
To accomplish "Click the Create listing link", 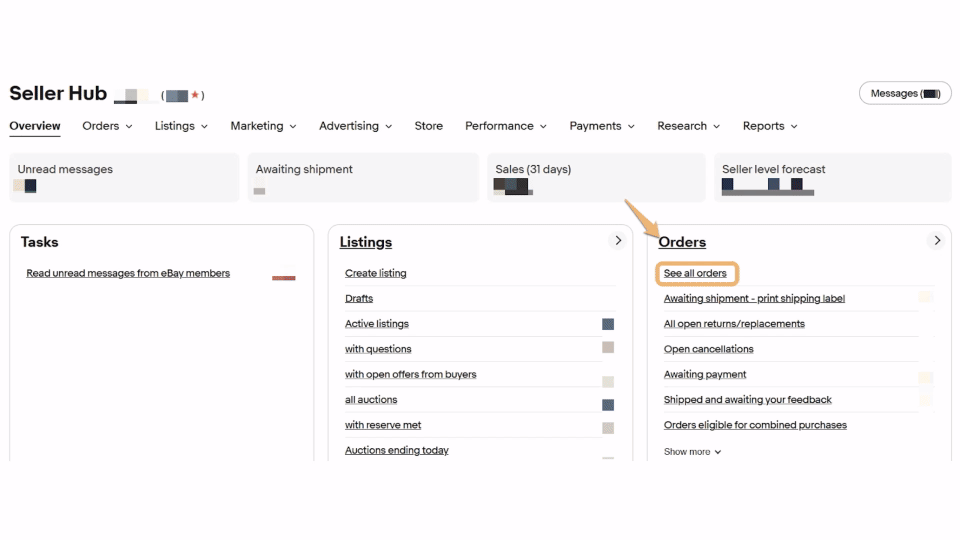I will coord(375,273).
